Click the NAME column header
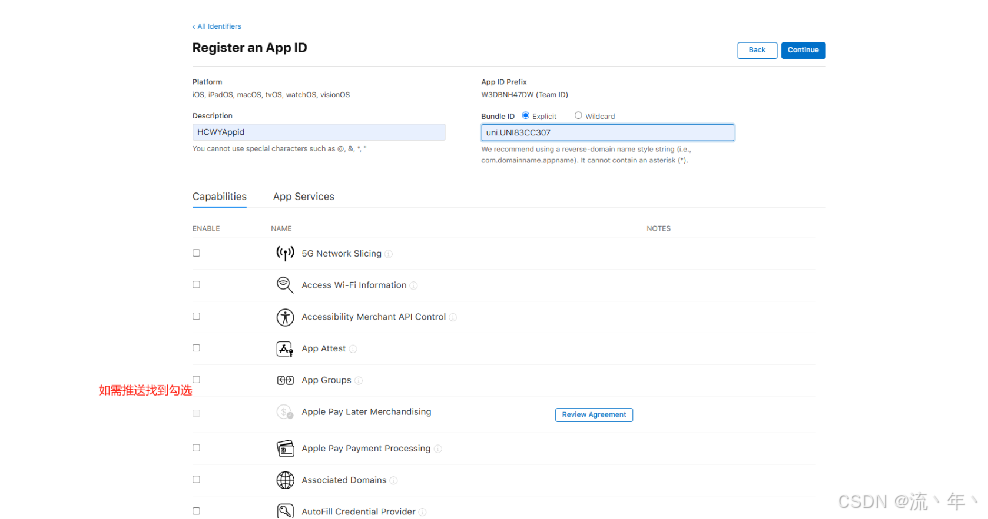The width and height of the screenshot is (988, 519). click(x=281, y=228)
